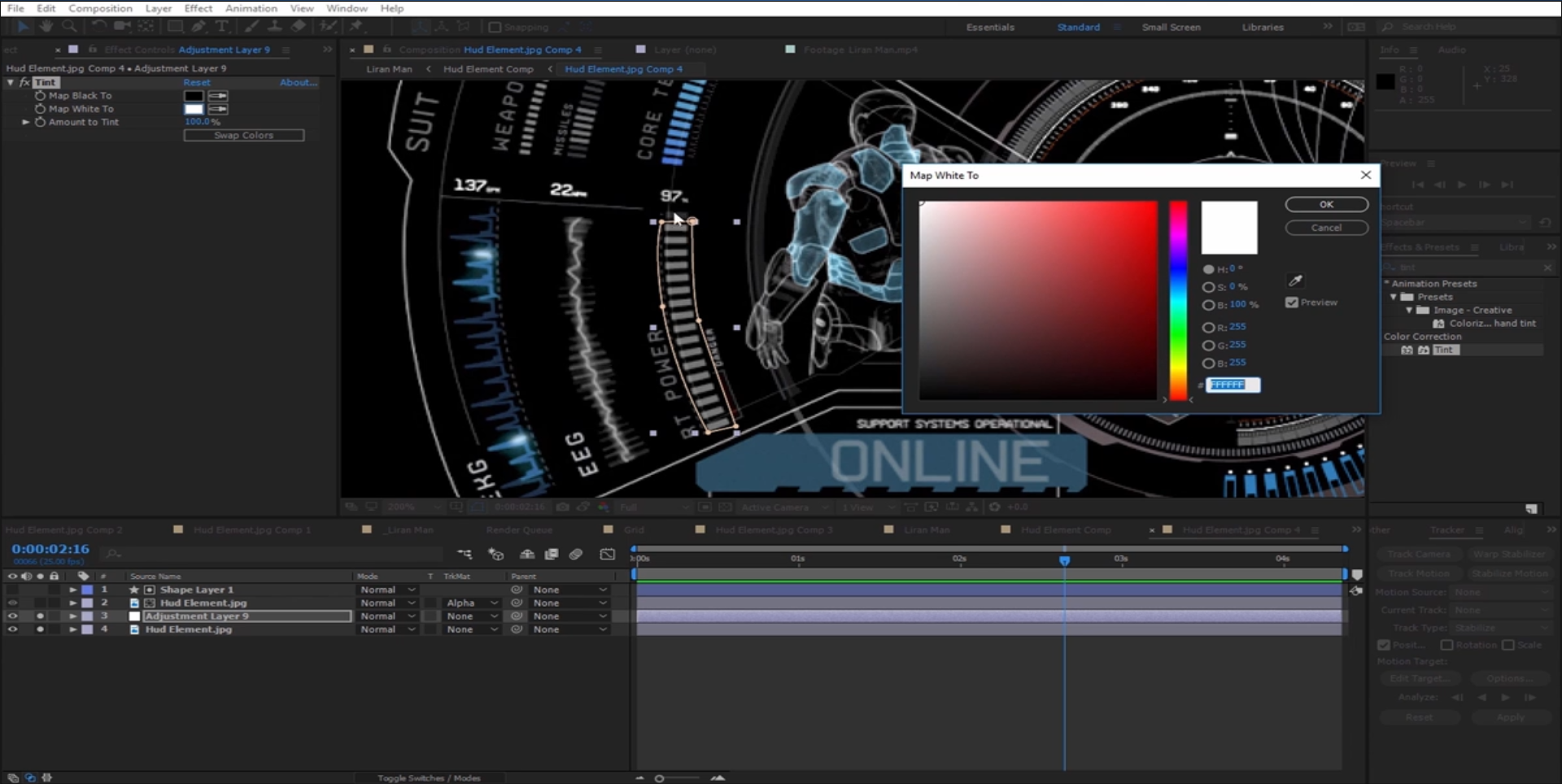Click OK in Map White To dialog
This screenshot has height=784, width=1562.
(1326, 205)
